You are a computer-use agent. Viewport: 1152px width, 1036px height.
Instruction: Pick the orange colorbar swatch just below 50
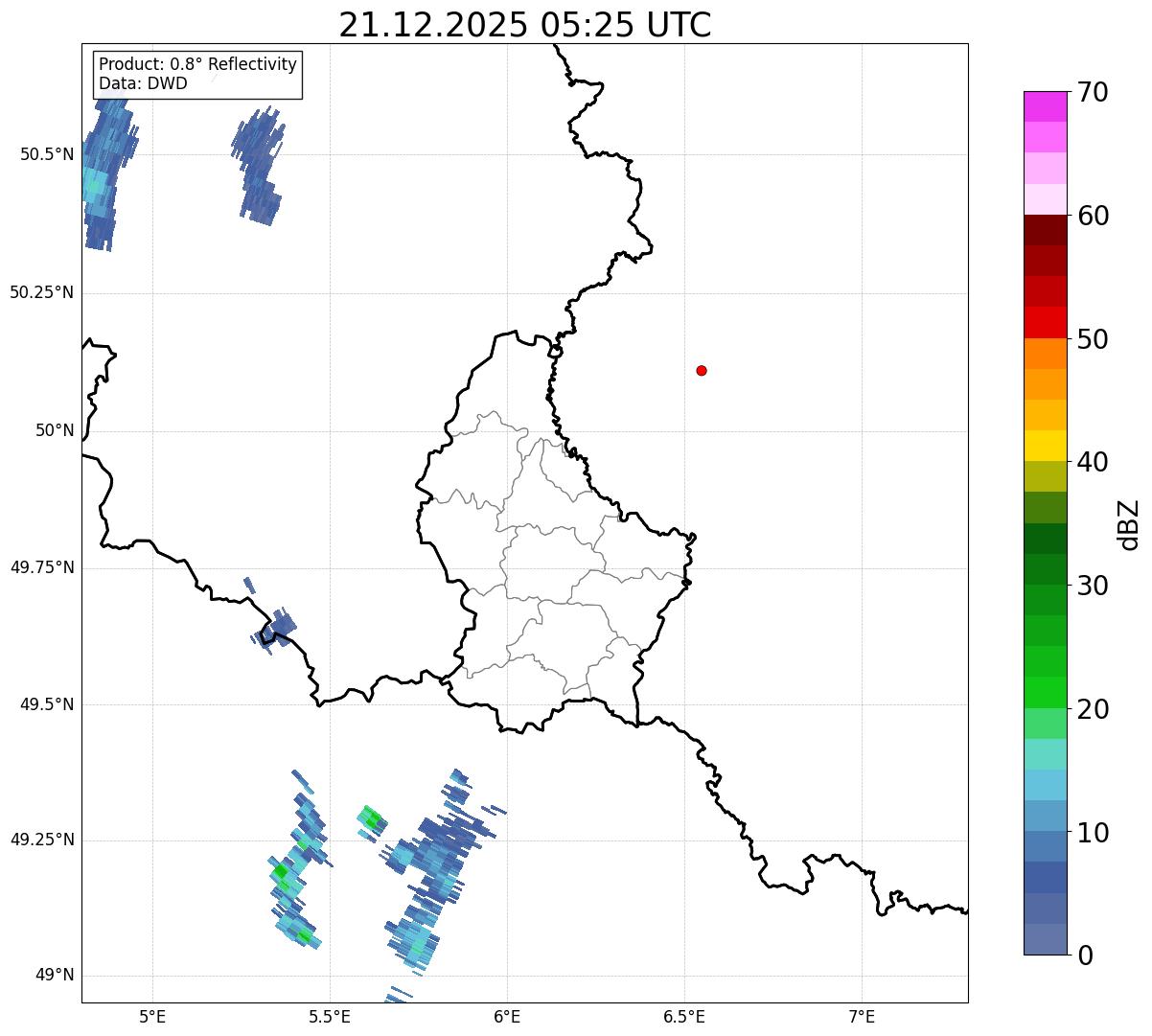[x=1045, y=353]
